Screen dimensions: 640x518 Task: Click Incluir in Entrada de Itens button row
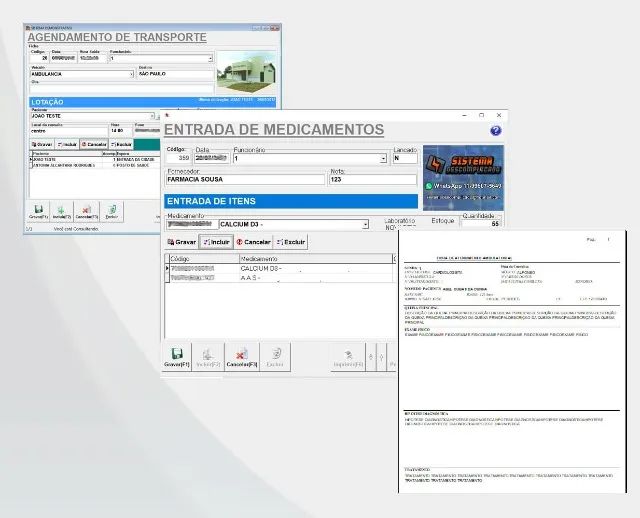(216, 242)
